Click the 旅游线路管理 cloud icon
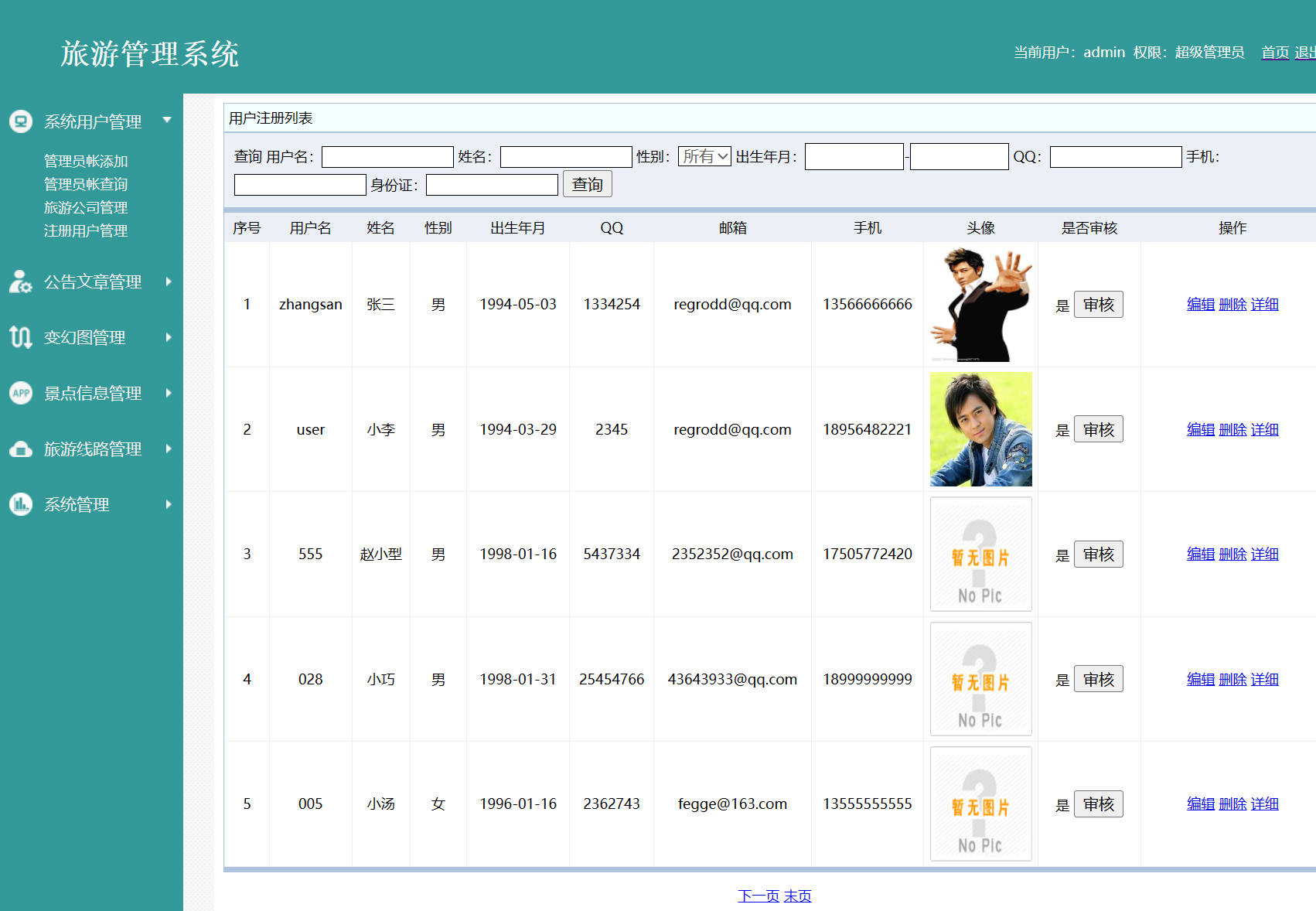1316x911 pixels. tap(20, 449)
